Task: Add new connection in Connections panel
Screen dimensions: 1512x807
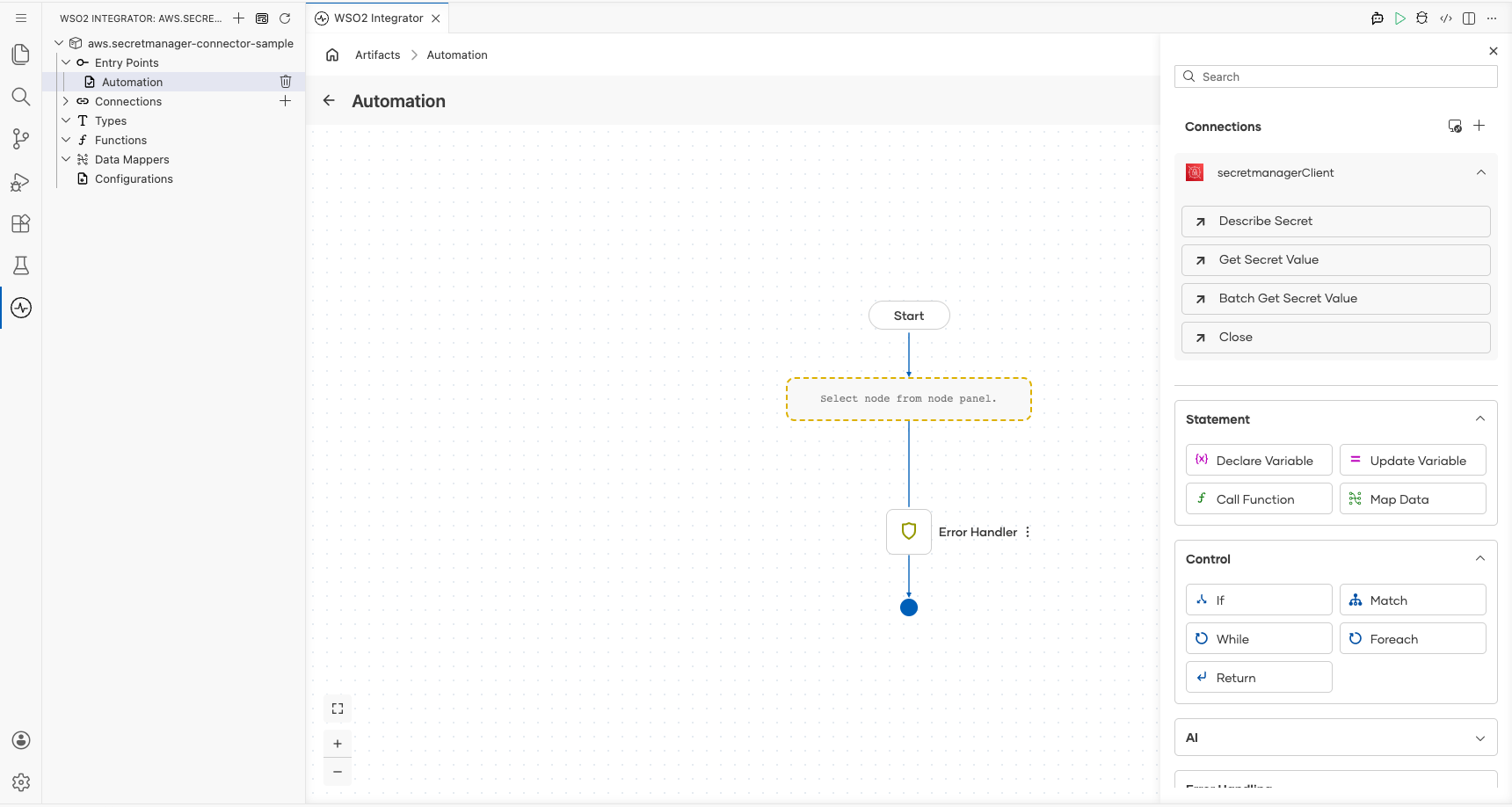Action: point(1479,126)
